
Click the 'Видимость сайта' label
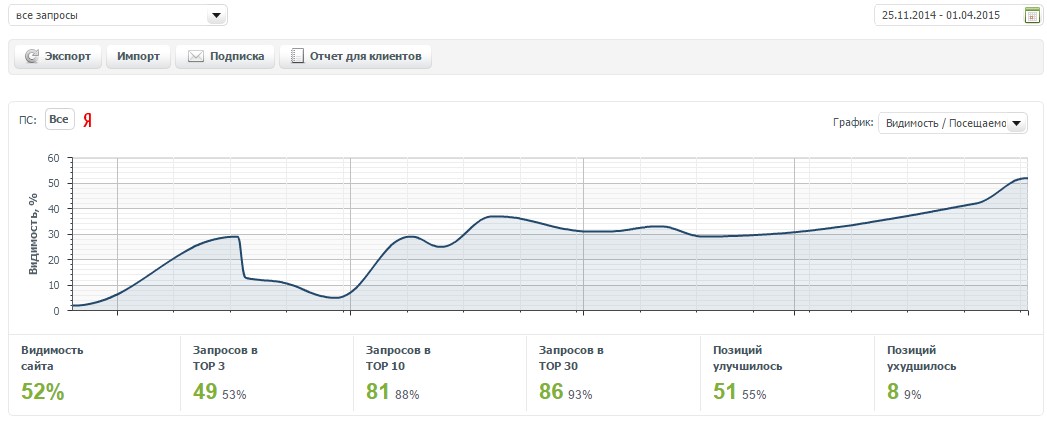tap(52, 358)
